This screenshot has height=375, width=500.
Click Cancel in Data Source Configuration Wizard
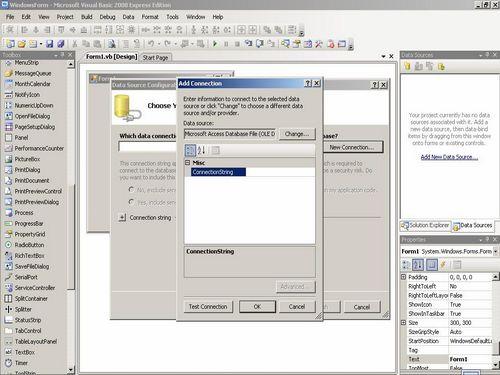(362, 307)
